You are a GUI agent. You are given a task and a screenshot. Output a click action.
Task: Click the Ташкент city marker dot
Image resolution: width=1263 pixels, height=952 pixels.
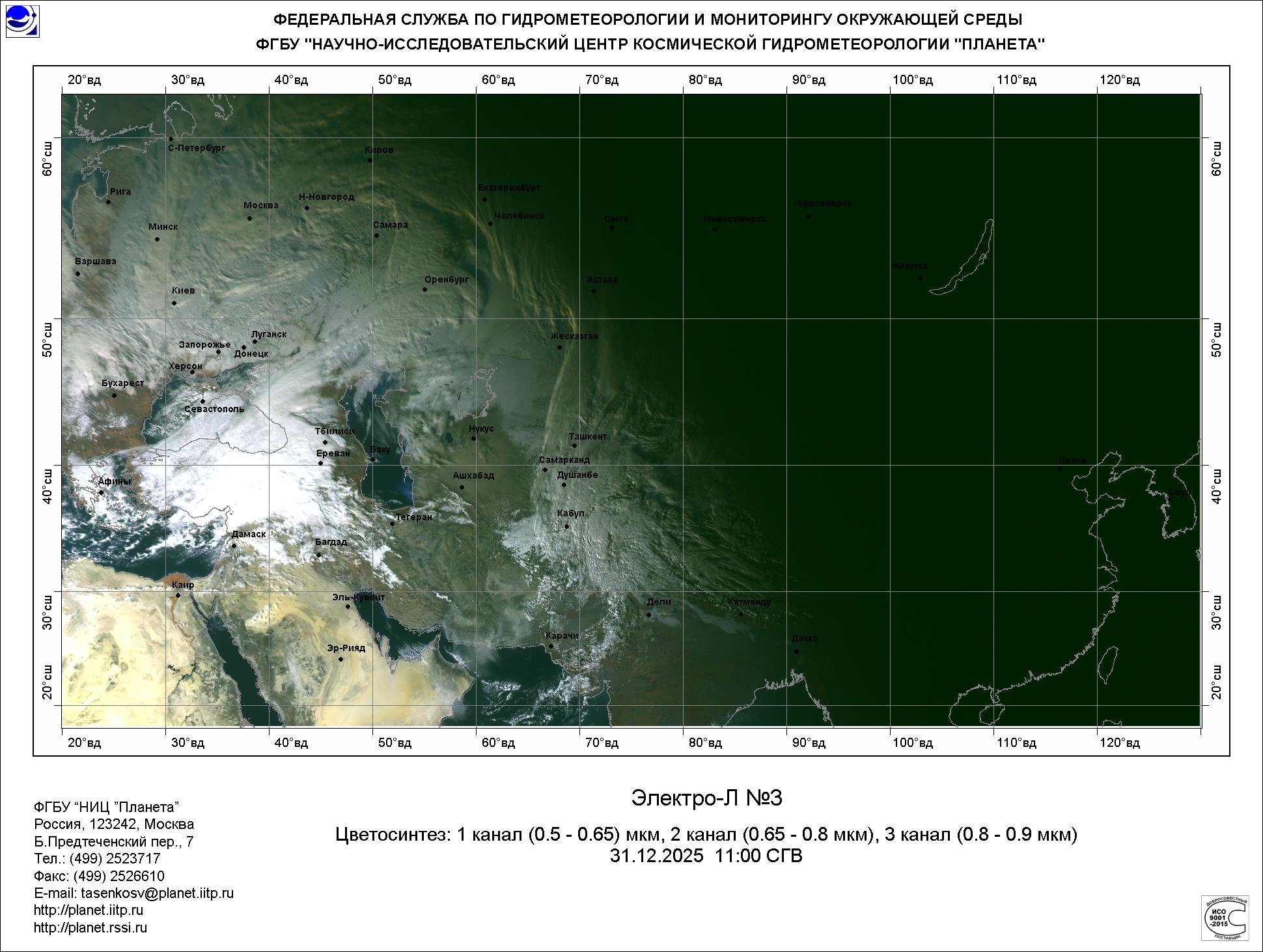point(574,445)
